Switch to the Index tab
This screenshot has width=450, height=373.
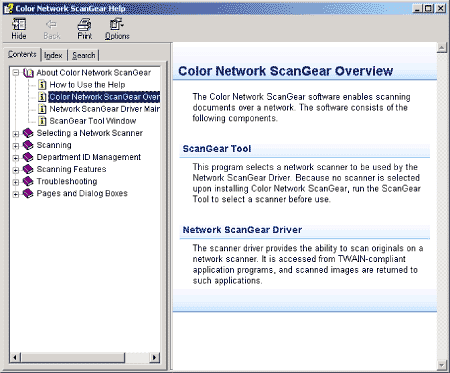53,55
